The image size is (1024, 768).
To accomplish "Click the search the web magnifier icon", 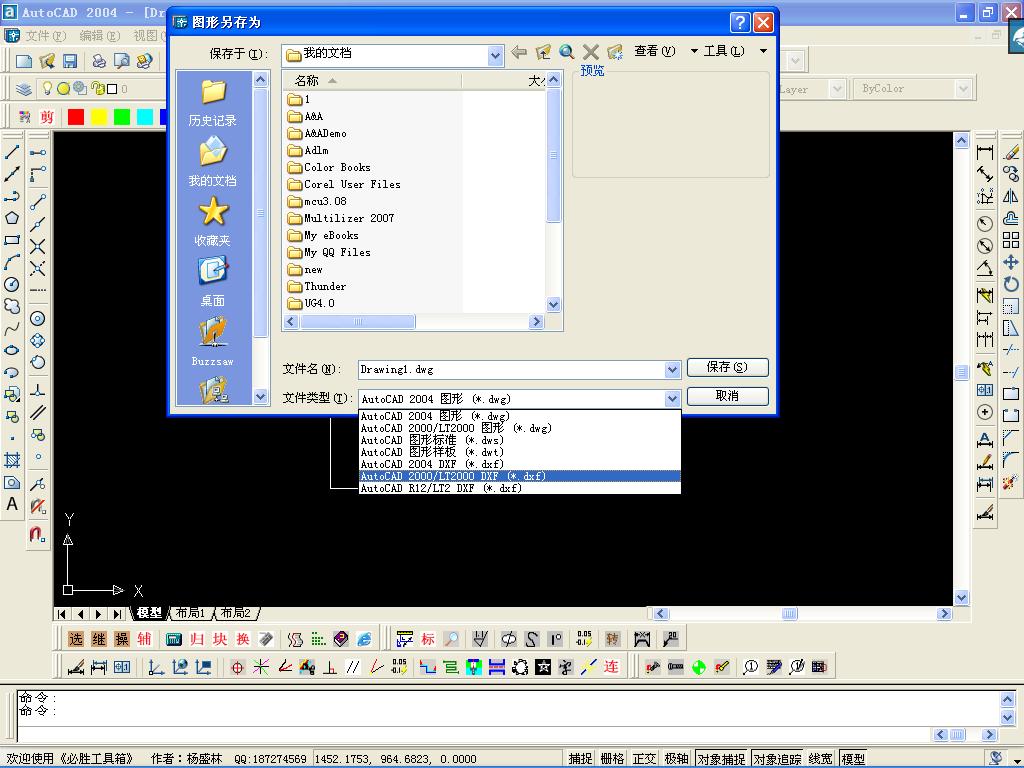I will (567, 52).
